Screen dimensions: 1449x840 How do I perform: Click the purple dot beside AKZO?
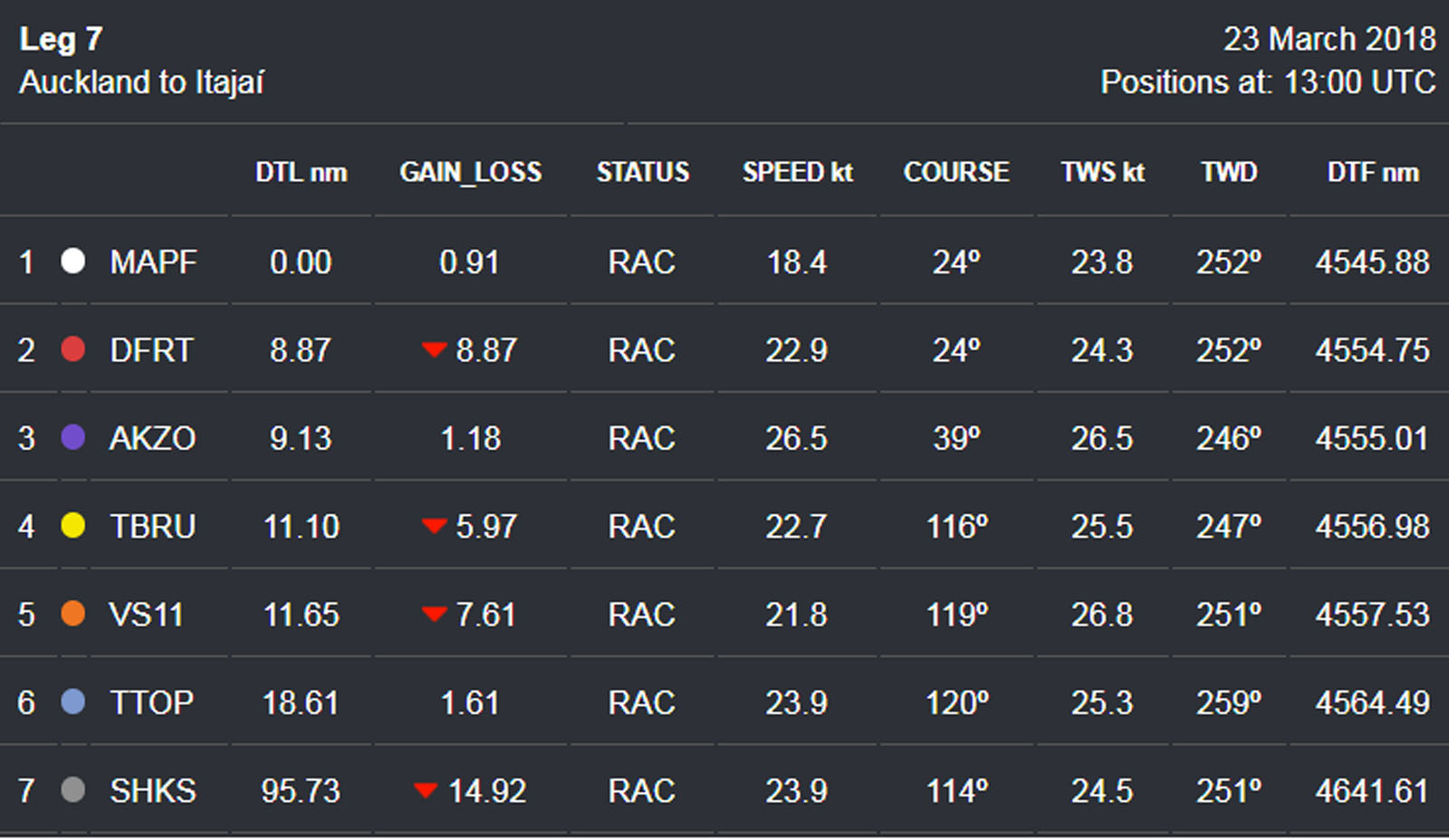(x=73, y=438)
